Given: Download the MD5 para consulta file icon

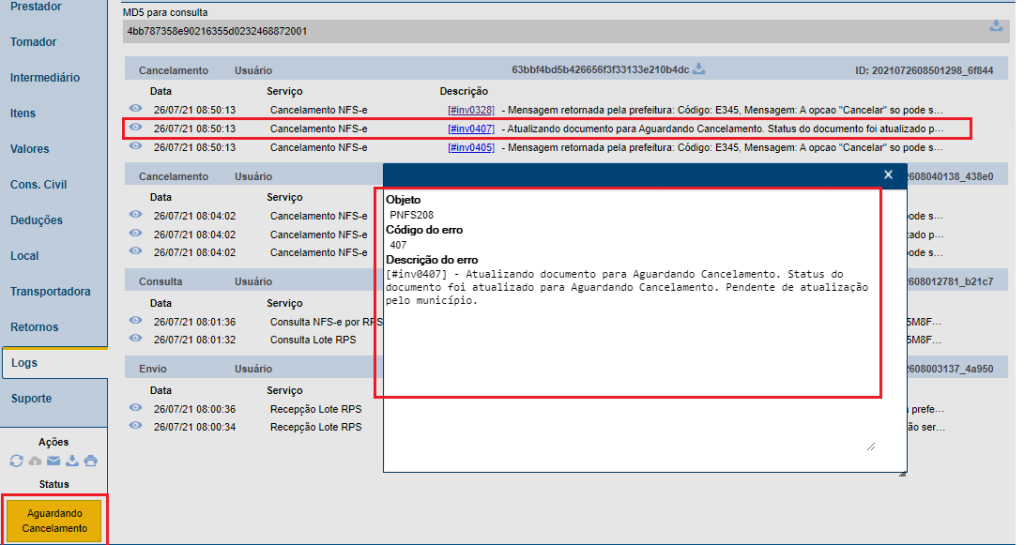Looking at the screenshot, I should 996,26.
